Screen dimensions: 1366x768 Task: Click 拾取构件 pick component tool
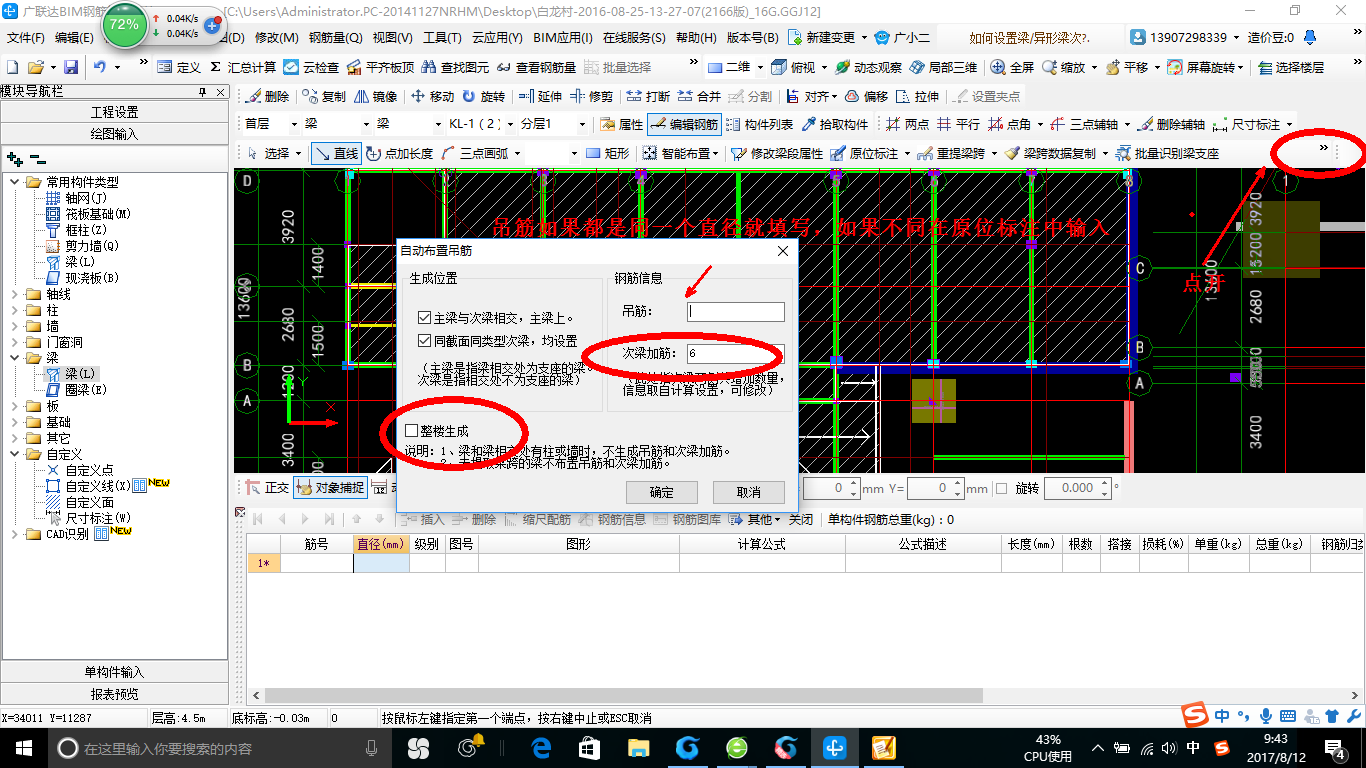point(835,125)
